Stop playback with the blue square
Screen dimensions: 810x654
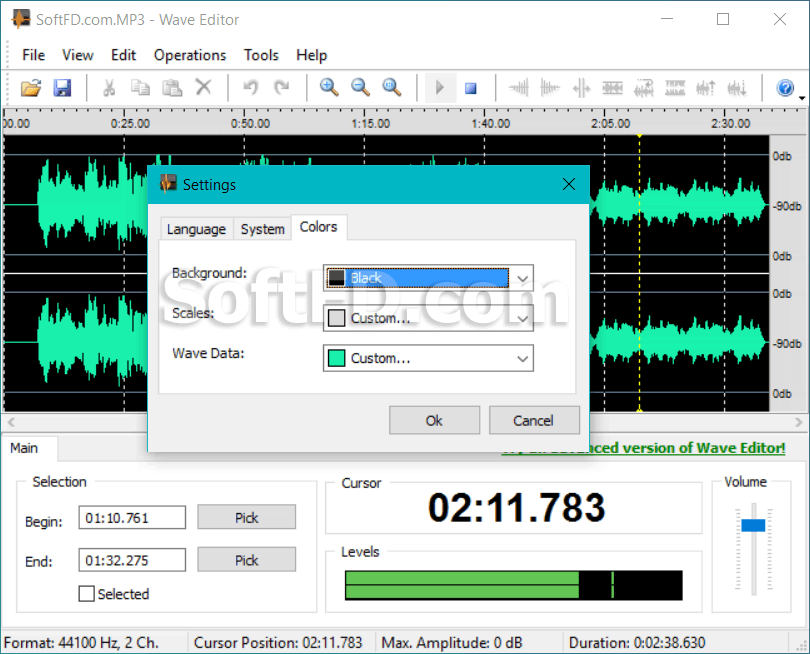(471, 88)
